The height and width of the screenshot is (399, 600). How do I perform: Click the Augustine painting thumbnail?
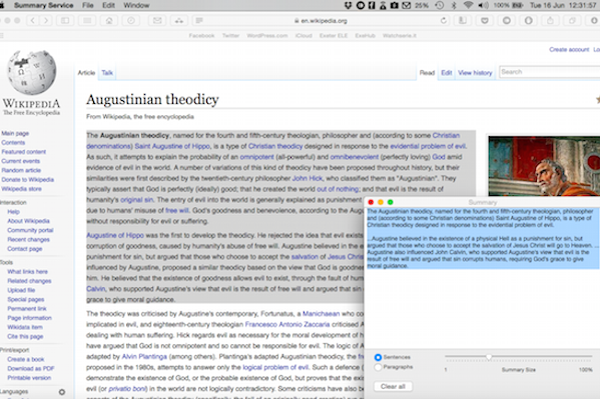544,166
